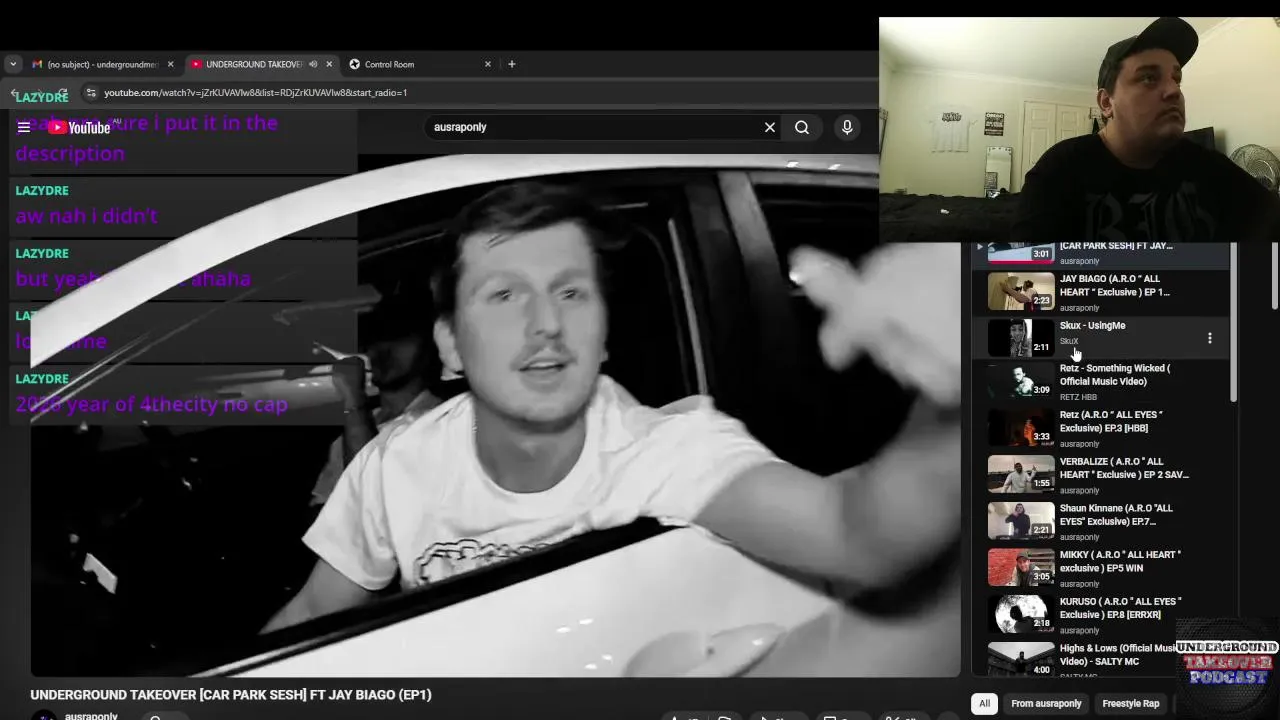Open Retz ALL EYES EP.3 [HBB] thumbnail

(1020, 427)
